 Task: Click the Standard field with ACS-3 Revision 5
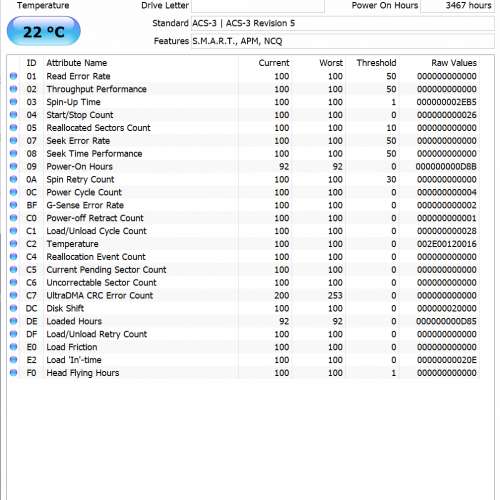point(343,23)
